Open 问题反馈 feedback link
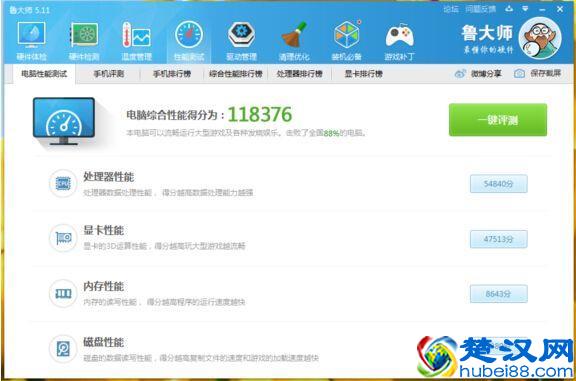The height and width of the screenshot is (381, 576). 480,9
